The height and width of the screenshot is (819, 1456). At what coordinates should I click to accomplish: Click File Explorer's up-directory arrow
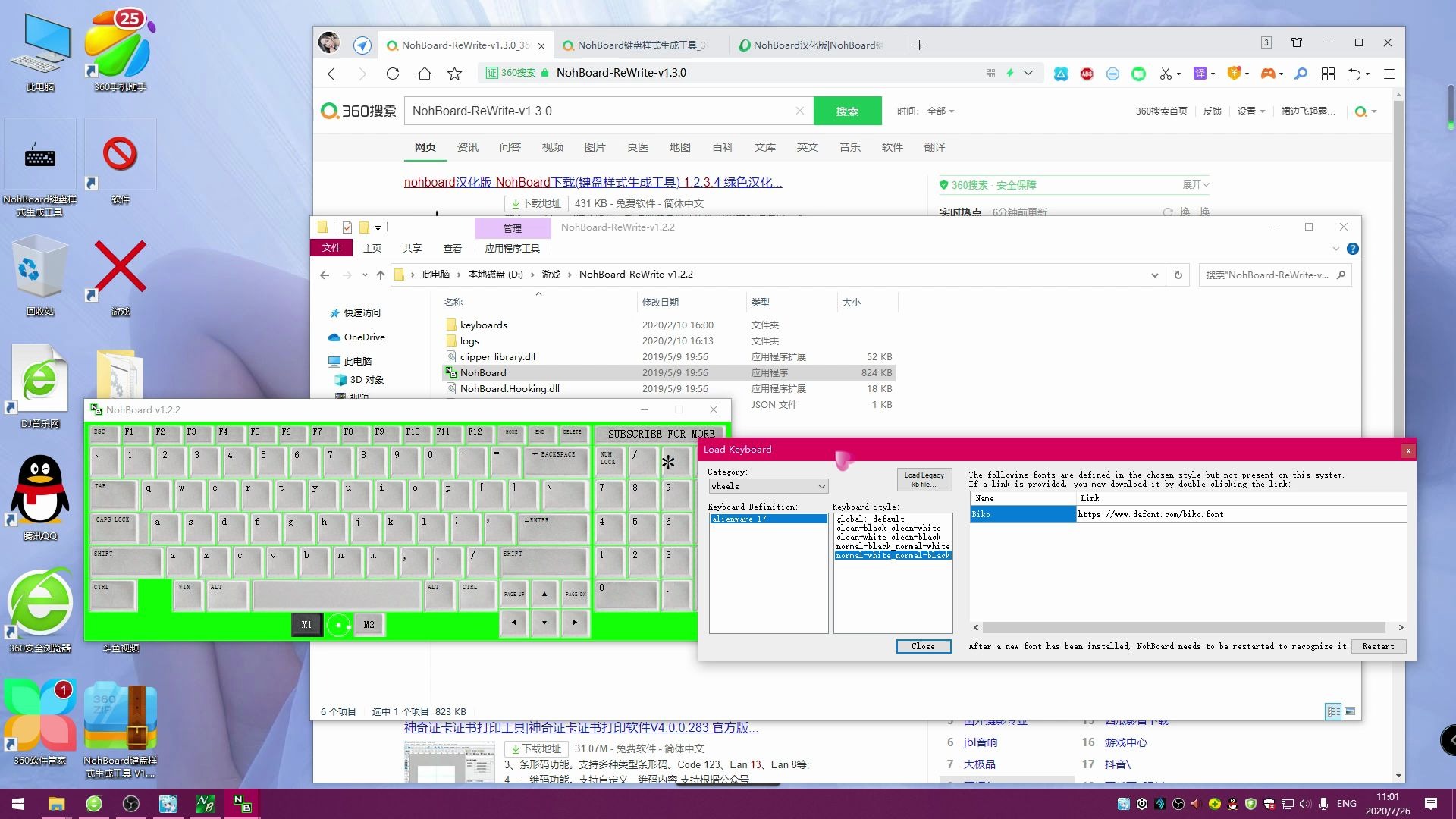coord(381,275)
